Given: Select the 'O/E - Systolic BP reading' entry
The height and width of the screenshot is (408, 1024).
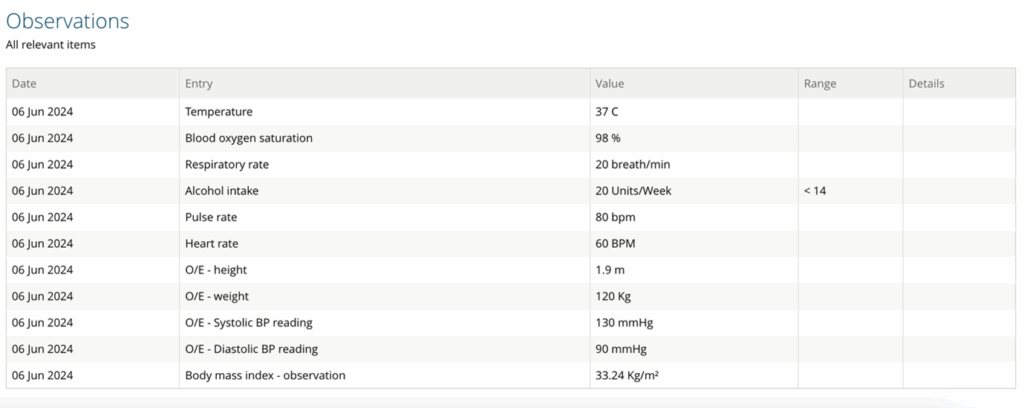Looking at the screenshot, I should pyautogui.click(x=248, y=322).
